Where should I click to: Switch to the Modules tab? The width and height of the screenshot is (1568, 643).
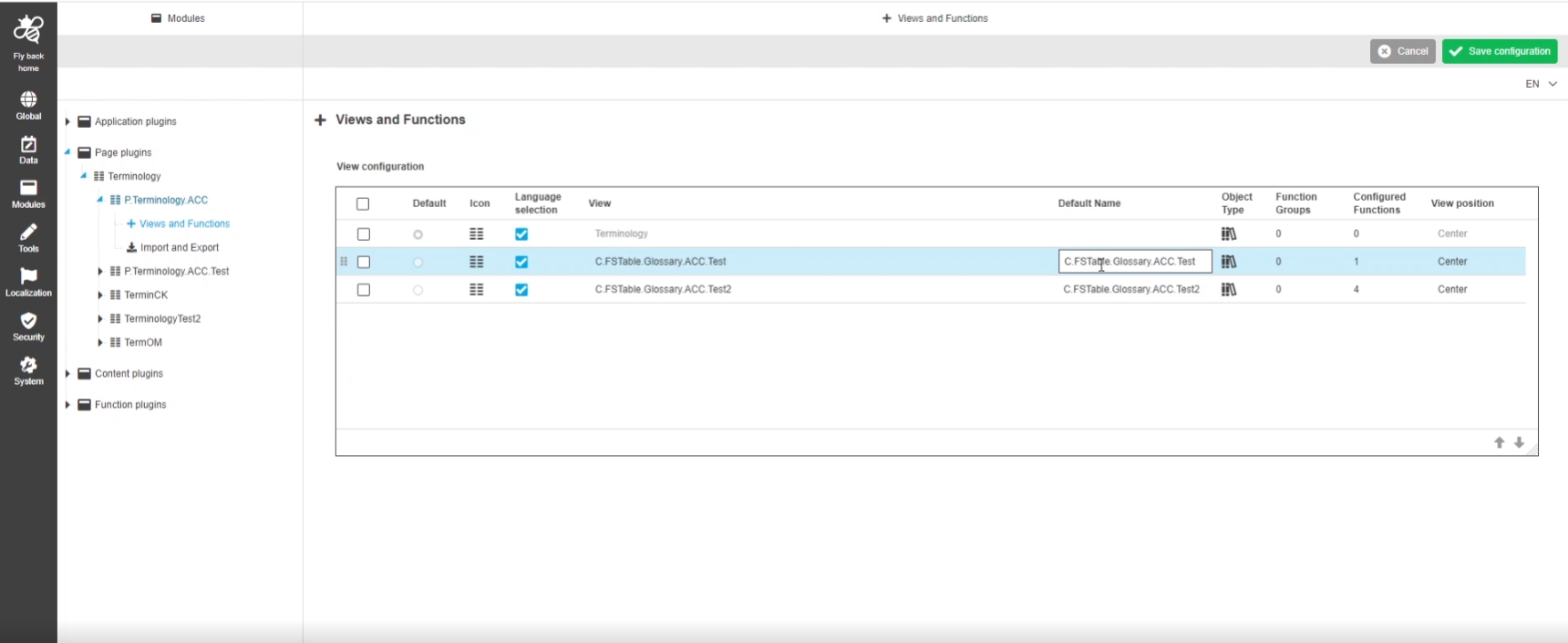(179, 18)
